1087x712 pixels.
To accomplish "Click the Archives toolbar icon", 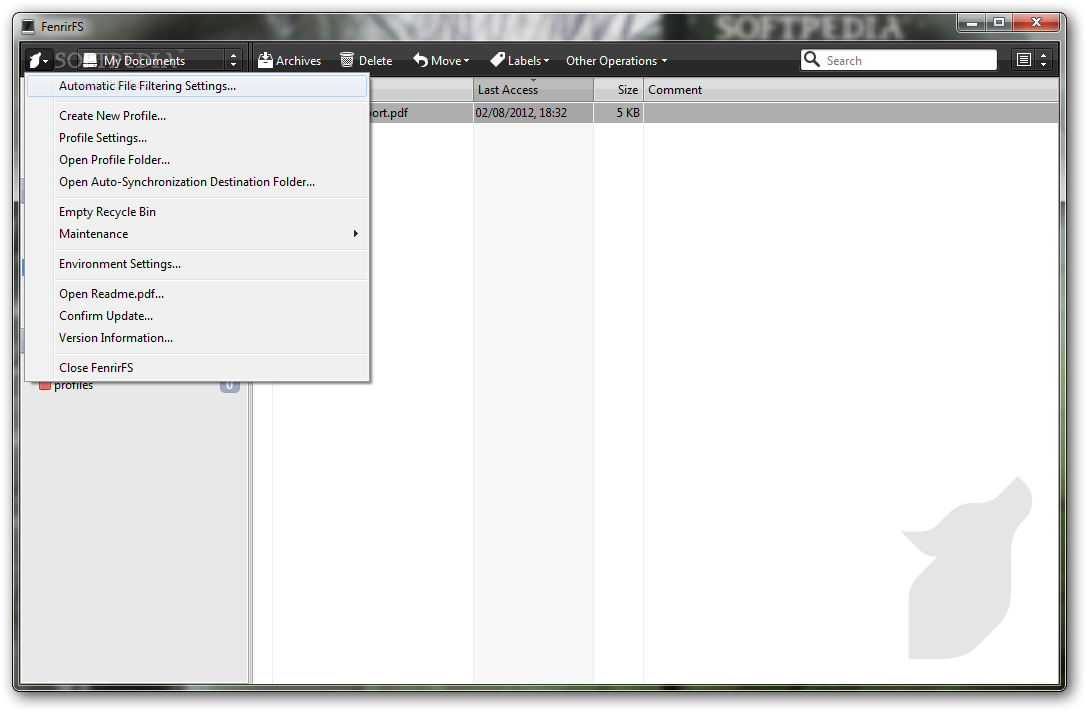I will coord(265,60).
